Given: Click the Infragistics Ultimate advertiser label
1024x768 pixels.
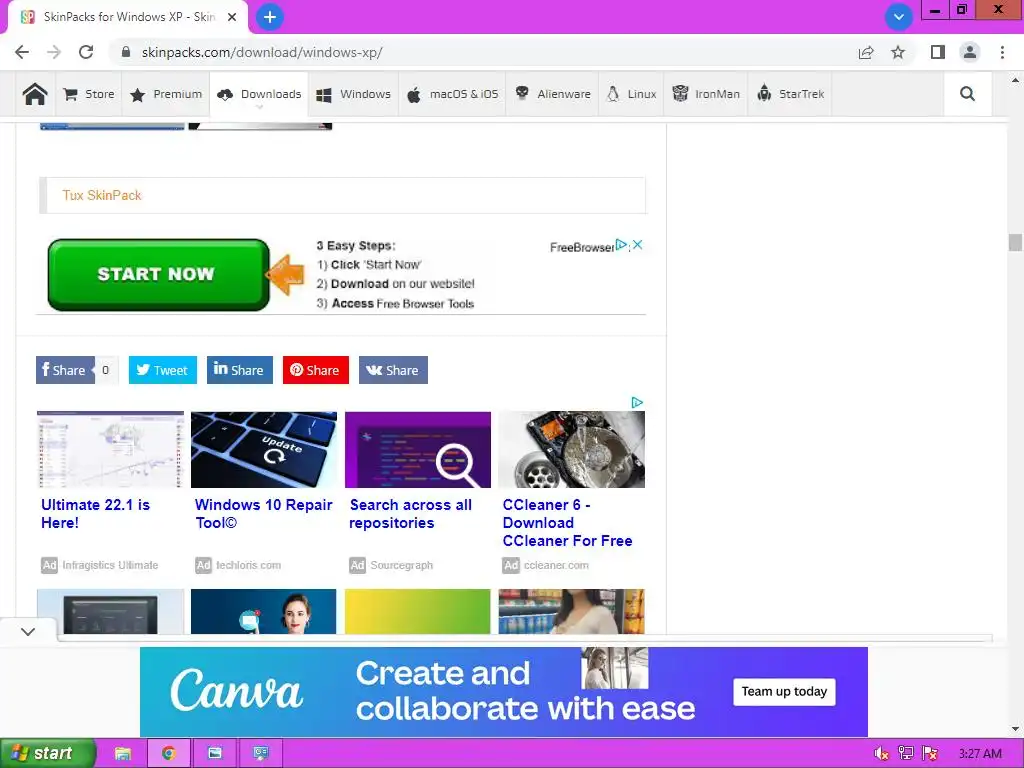Looking at the screenshot, I should pyautogui.click(x=110, y=566).
